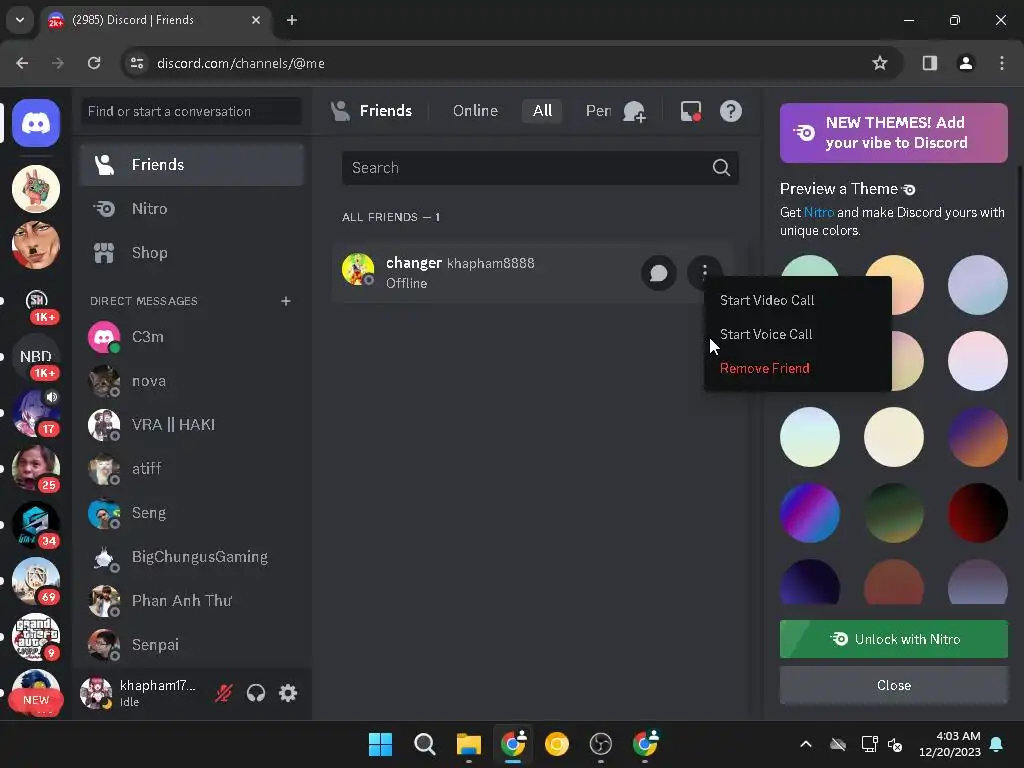Screen dimensions: 1024x768
Task: Select blue-purple striped theme swatch
Action: pyautogui.click(x=810, y=513)
